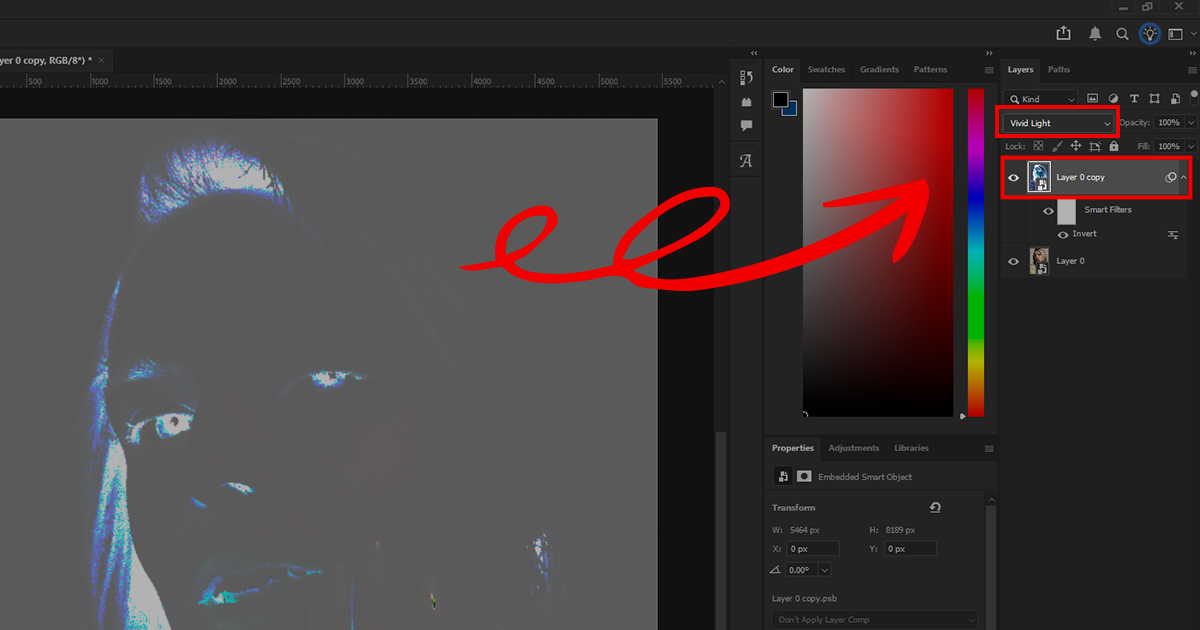Image resolution: width=1200 pixels, height=630 pixels.
Task: Click the reset Transform icon
Action: (935, 508)
